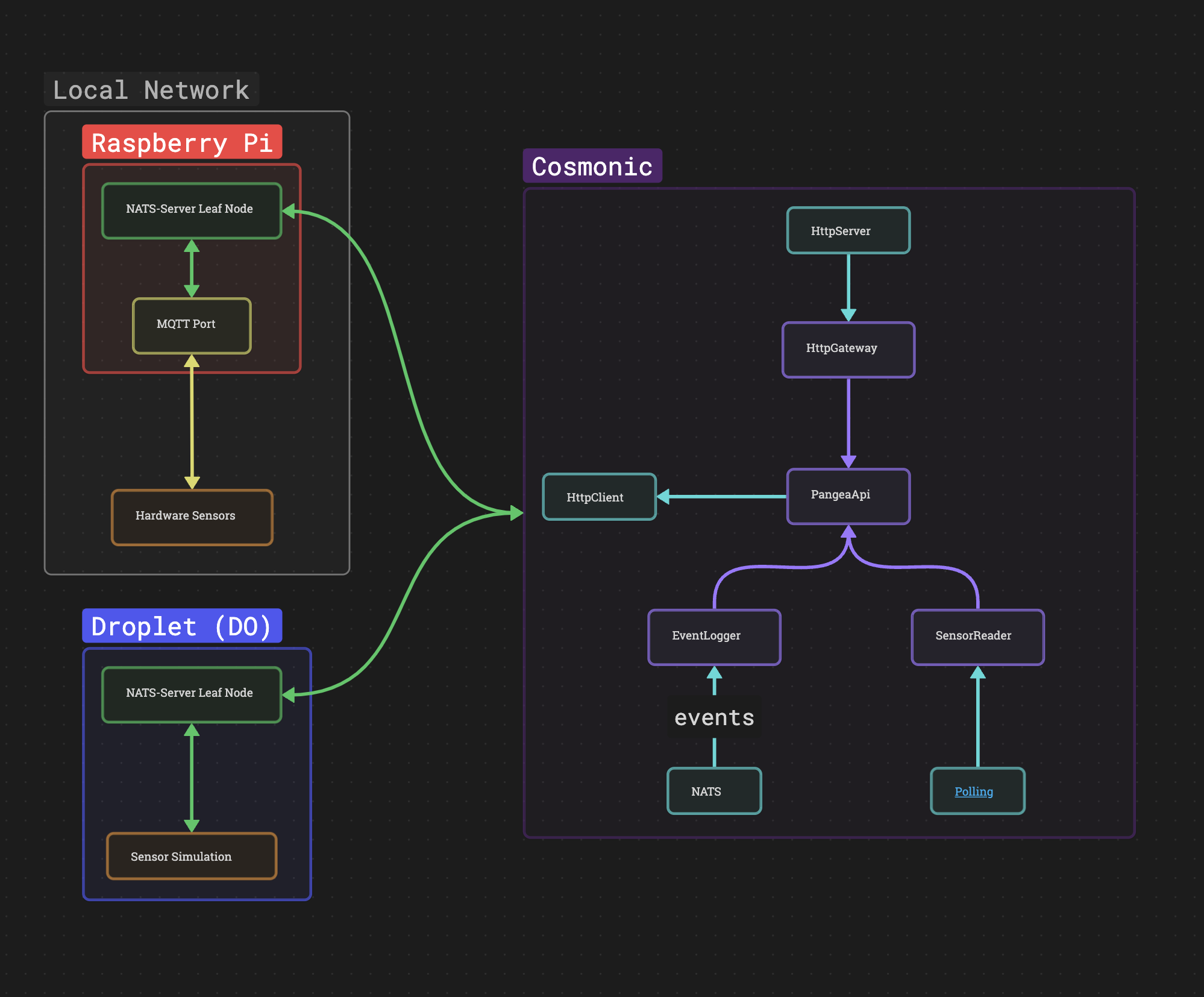Select the Droplet (DO) group label

coord(181,626)
